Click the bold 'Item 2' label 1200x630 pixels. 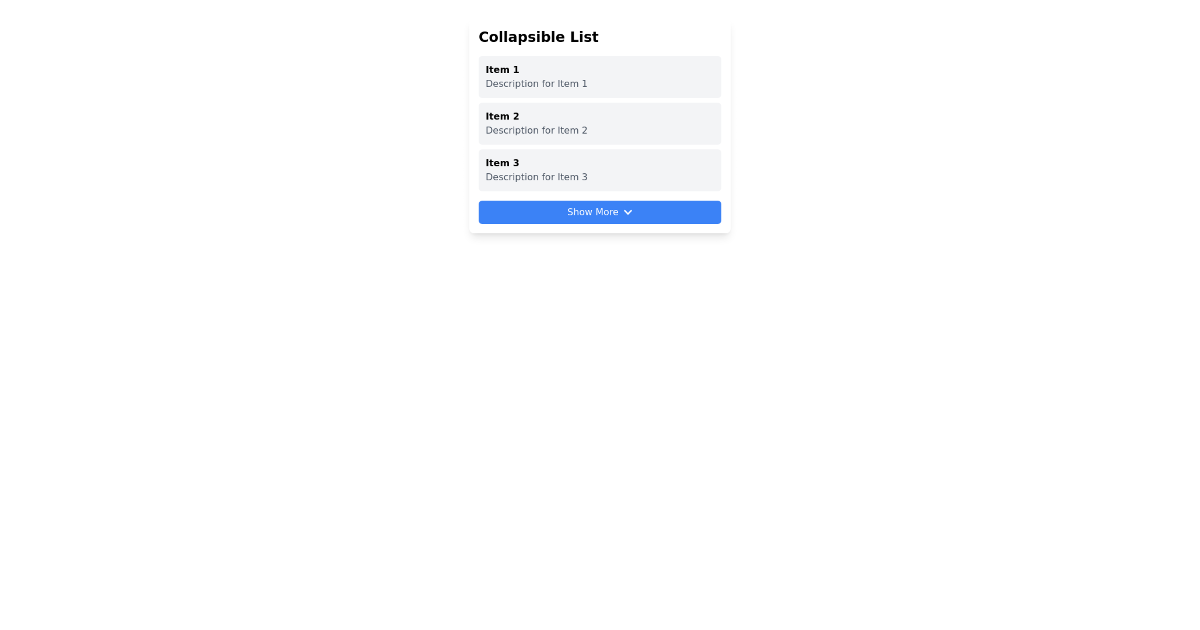pos(502,116)
